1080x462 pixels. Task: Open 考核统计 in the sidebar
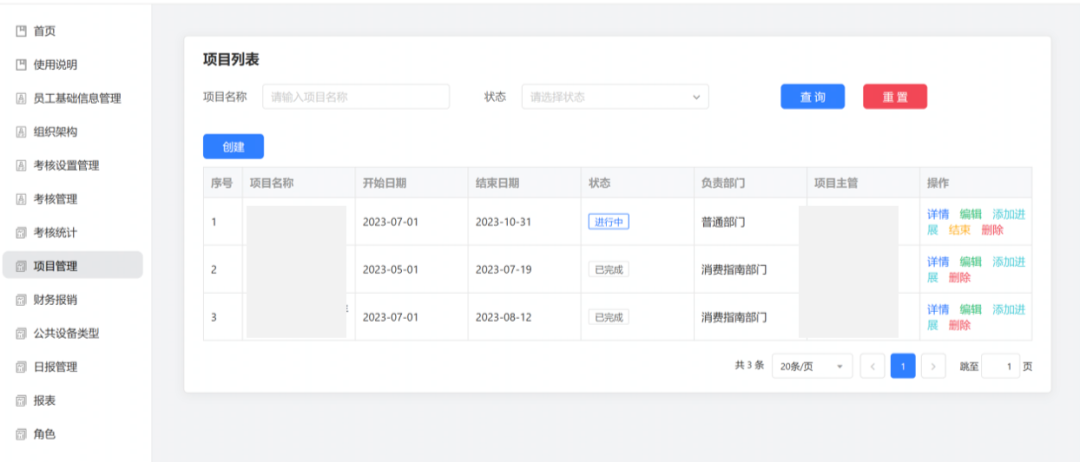click(72, 233)
